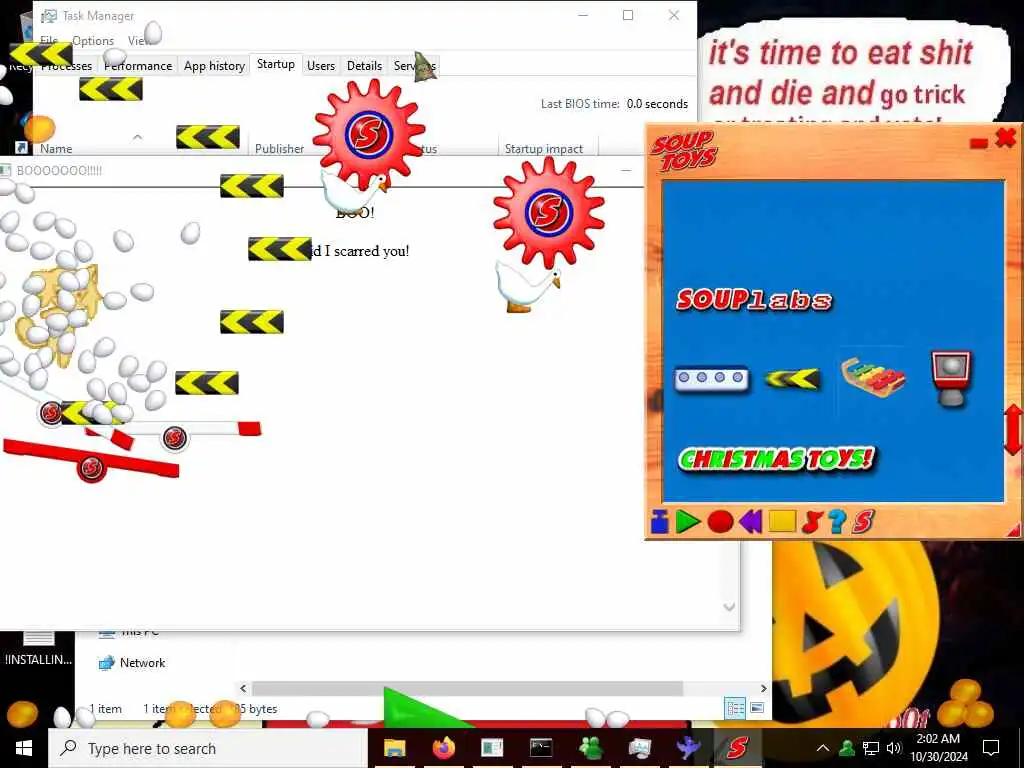Screen dimensions: 1024x768
Task: Click the CHRISTMAS TOYS! heading
Action: [776, 459]
